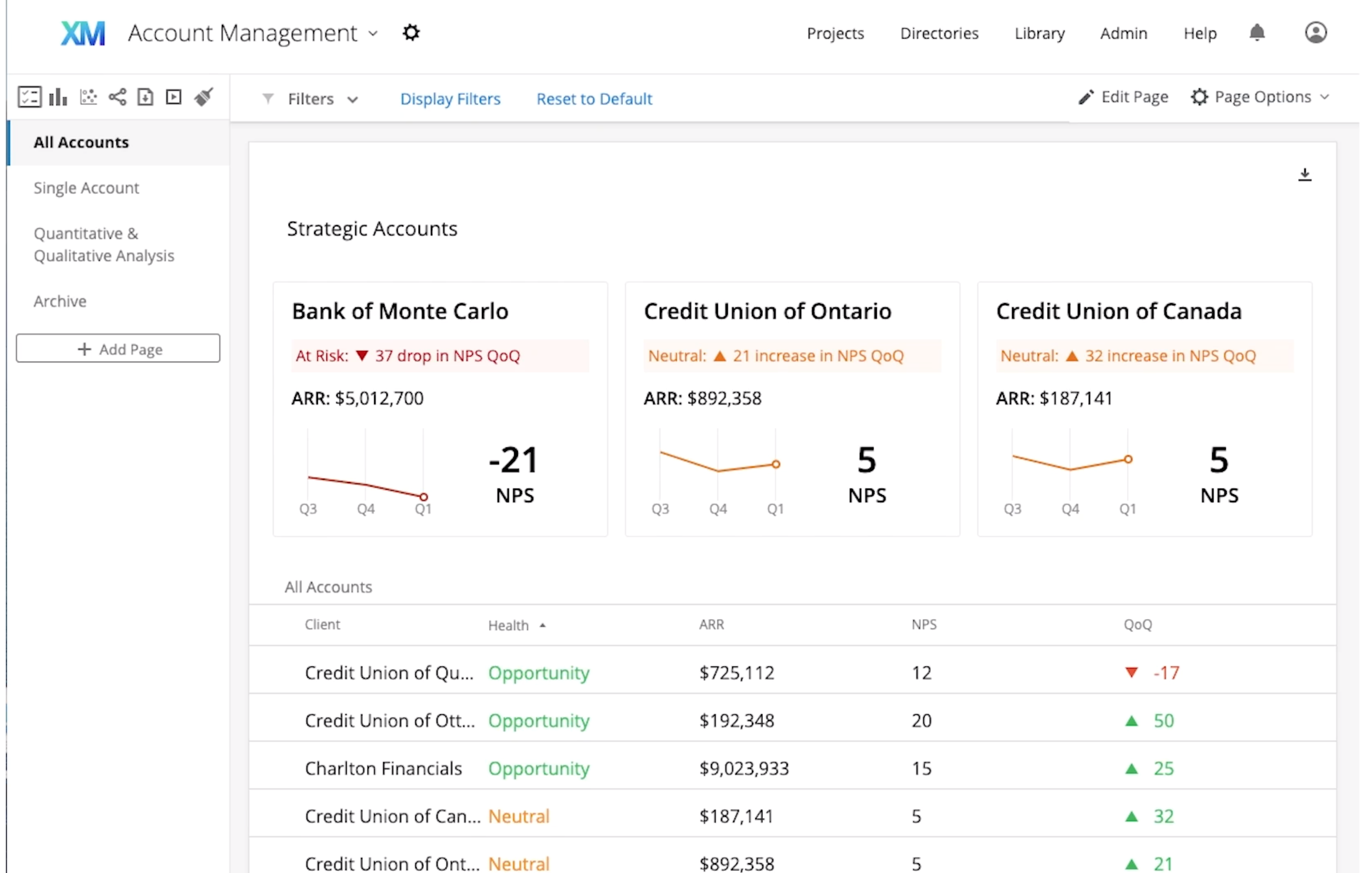Click the paintbrush theme icon in the toolbar
The height and width of the screenshot is (873, 1372).
pyautogui.click(x=204, y=97)
